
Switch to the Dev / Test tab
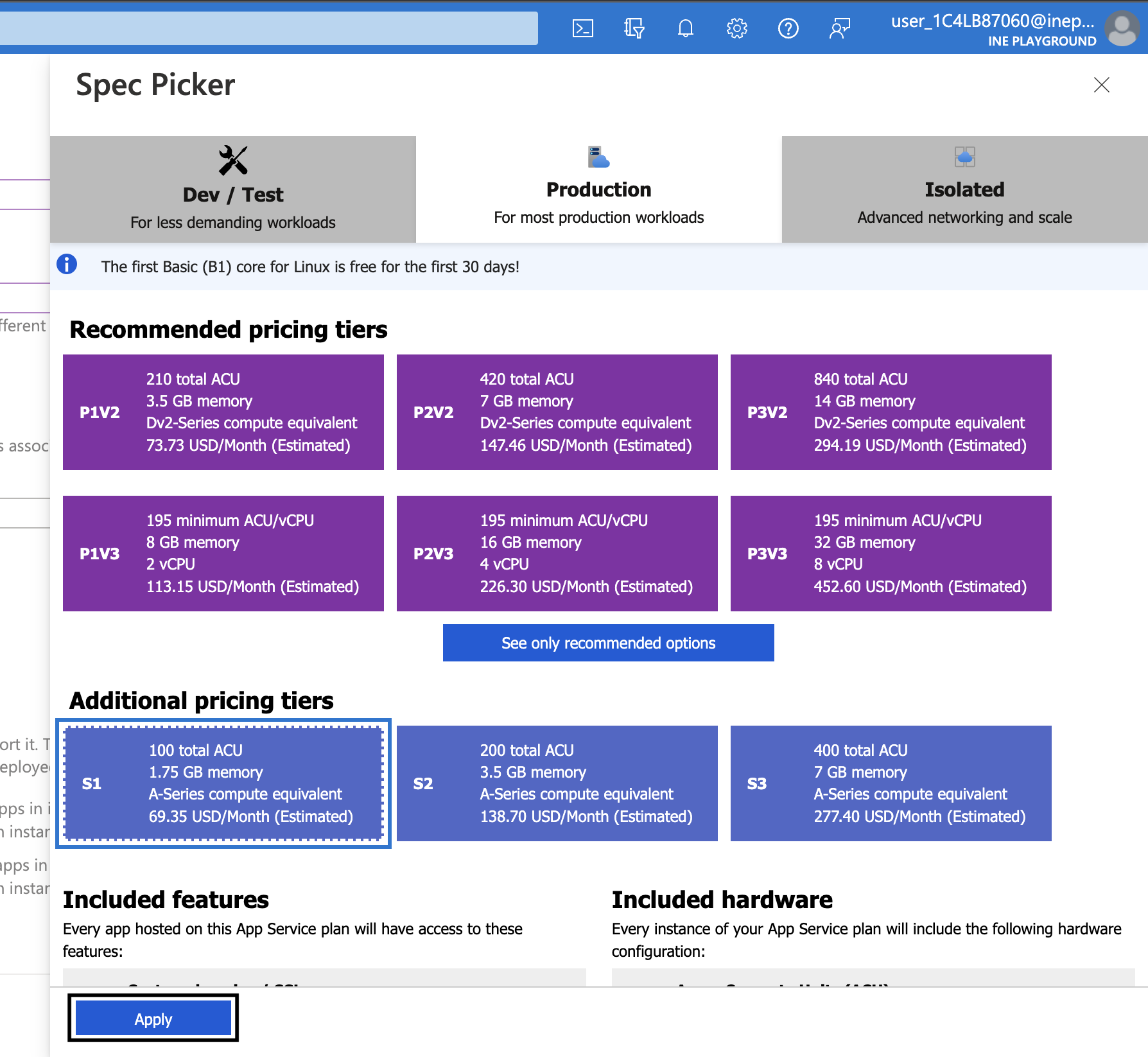[232, 189]
